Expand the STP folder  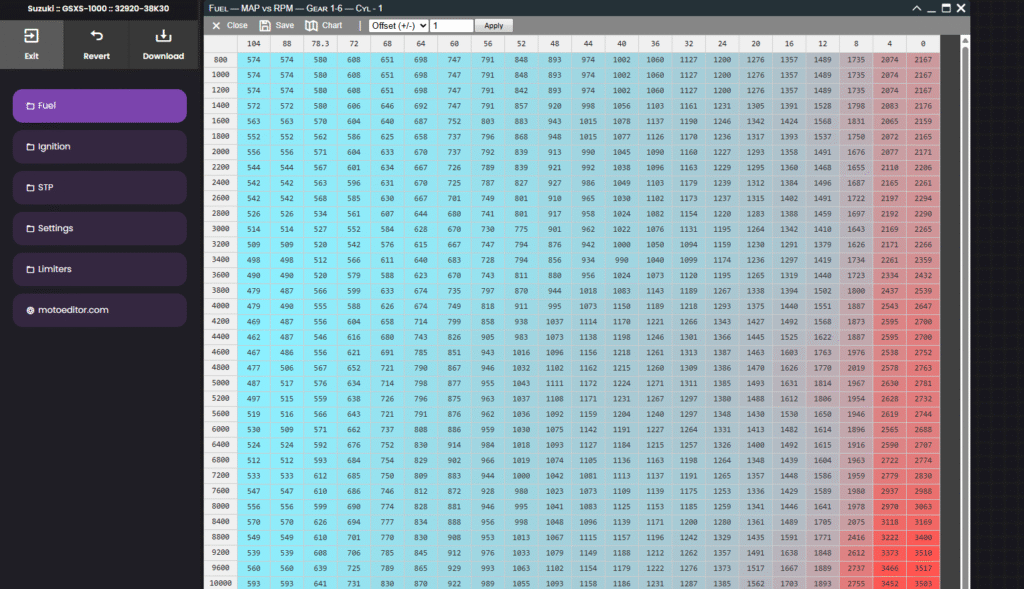[99, 188]
